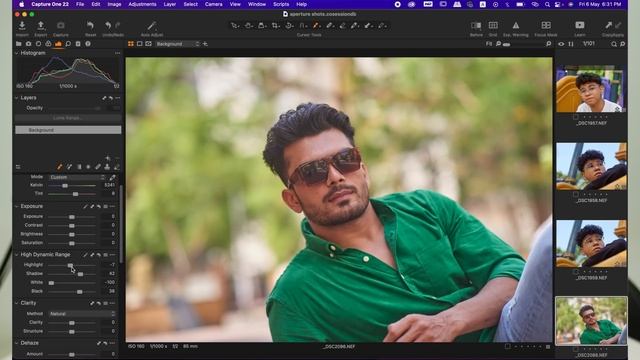Toggle the Exposure Warning triangle
The image size is (640, 360).
(516, 26)
